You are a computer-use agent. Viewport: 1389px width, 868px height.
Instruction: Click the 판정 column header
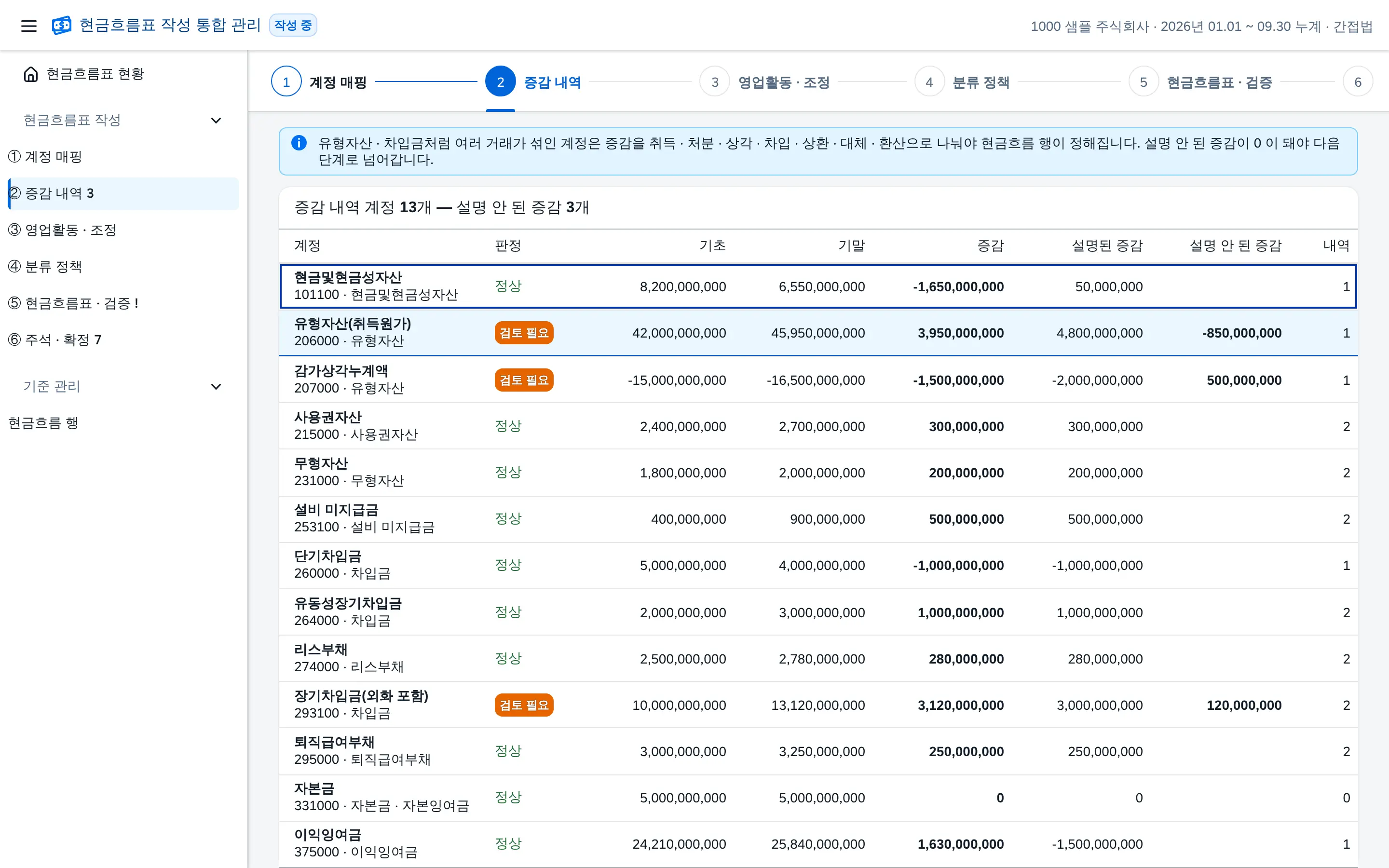tap(508, 246)
